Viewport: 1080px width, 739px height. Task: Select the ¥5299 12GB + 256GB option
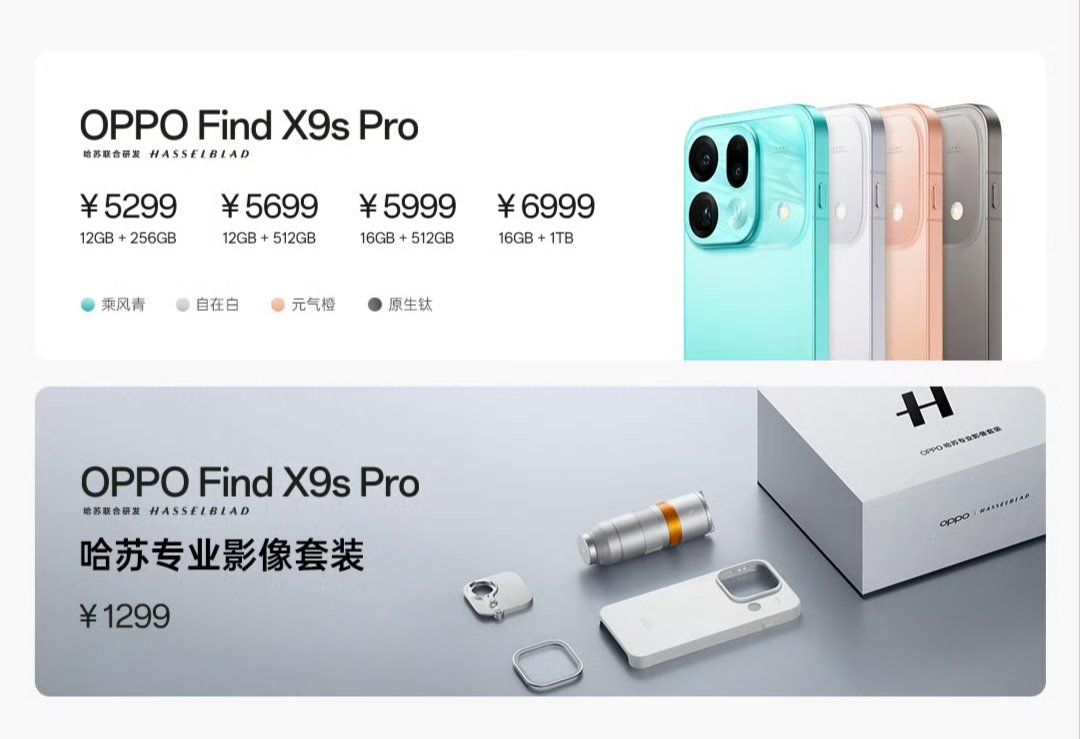point(128,218)
